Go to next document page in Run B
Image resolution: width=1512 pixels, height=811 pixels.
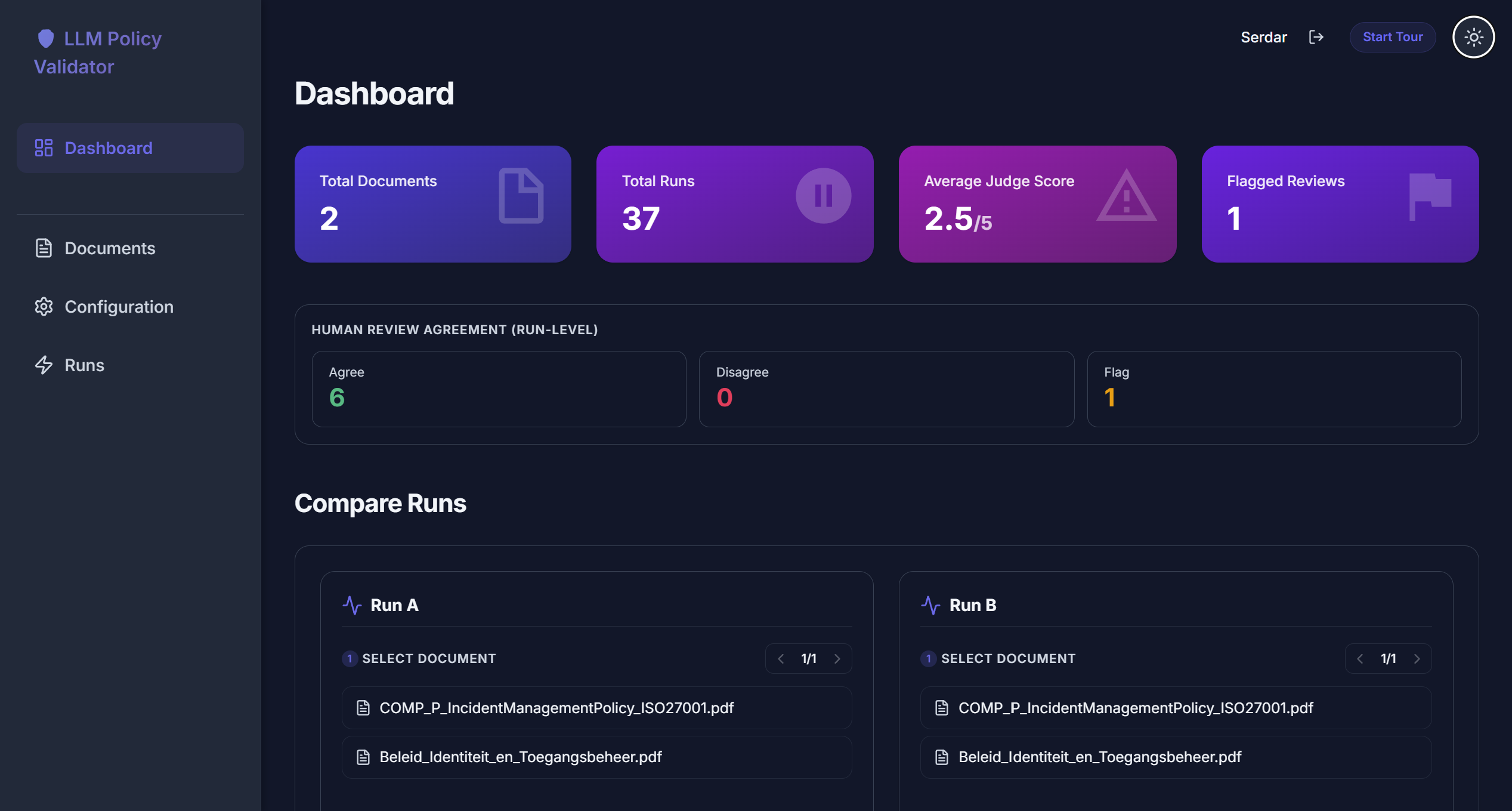[x=1417, y=659]
